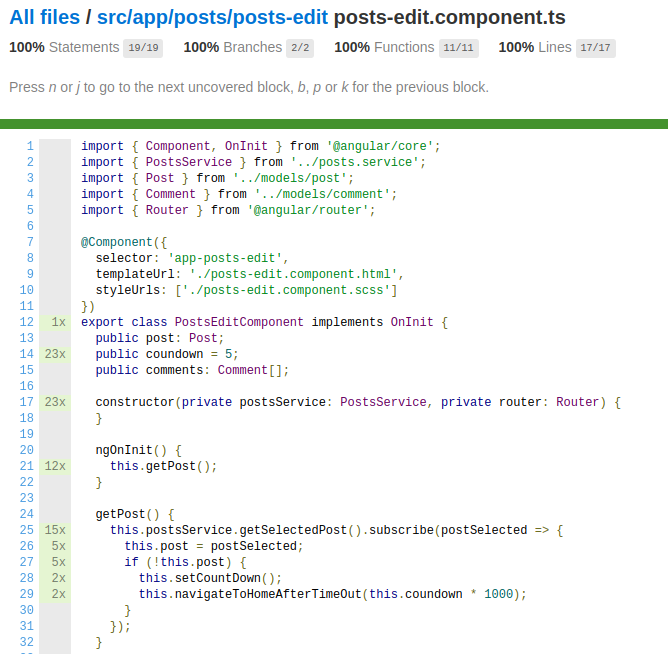The height and width of the screenshot is (654, 668).
Task: Click the 23x hit count on line 14
Action: (55, 354)
